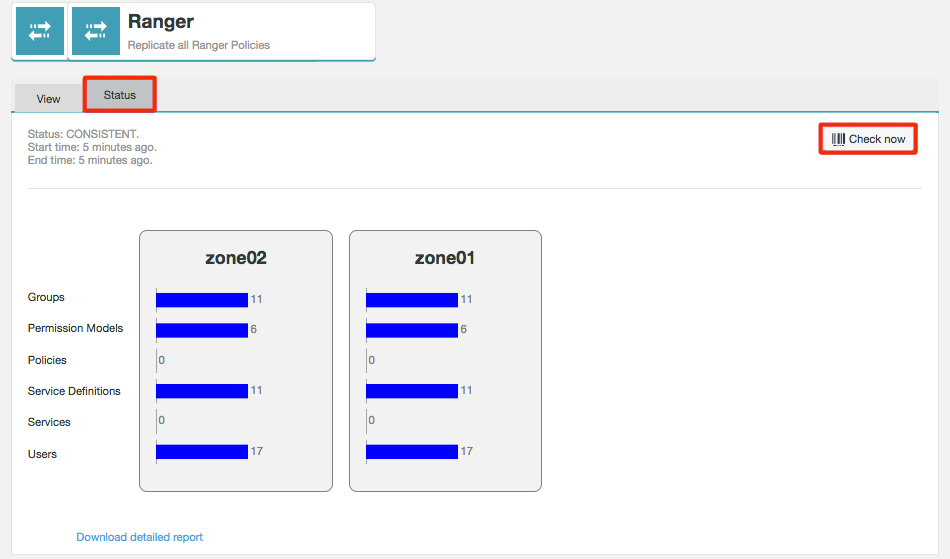950x559 pixels.
Task: Click 'Replicate all Ranger Policies' subtitle
Action: (x=199, y=45)
